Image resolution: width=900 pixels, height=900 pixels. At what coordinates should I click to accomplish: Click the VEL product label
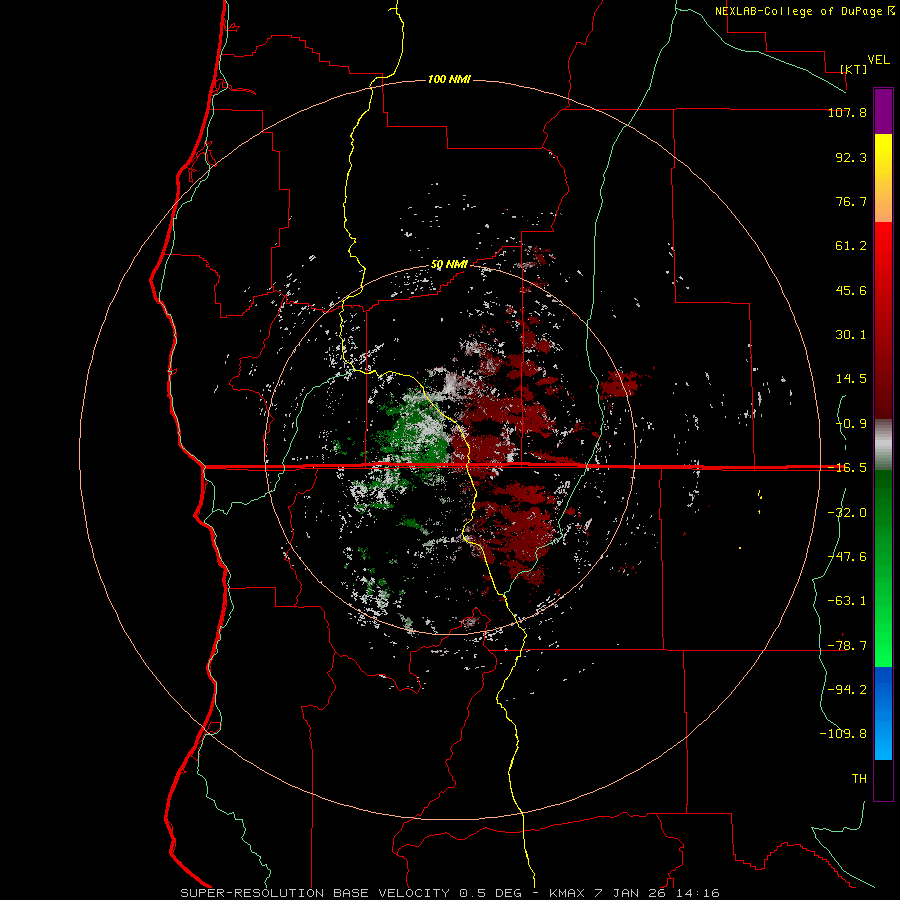879,60
